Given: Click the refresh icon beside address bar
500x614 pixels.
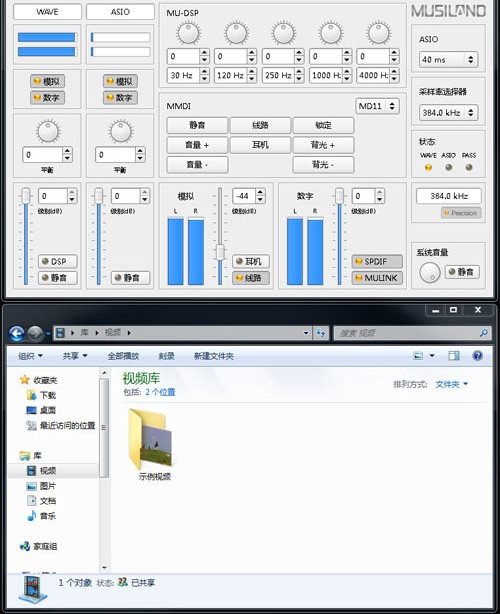Looking at the screenshot, I should (321, 333).
